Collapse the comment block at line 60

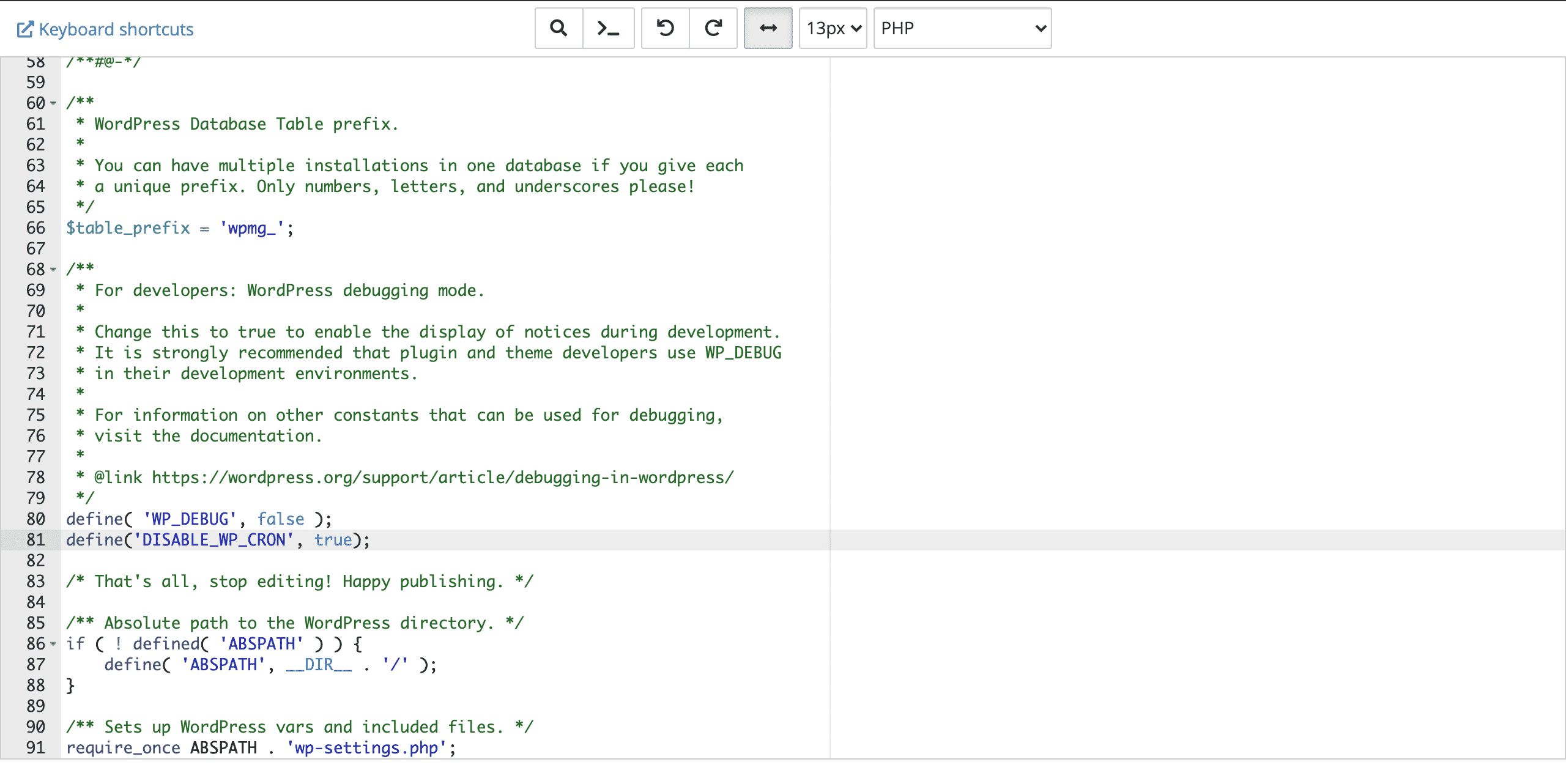pyautogui.click(x=53, y=103)
